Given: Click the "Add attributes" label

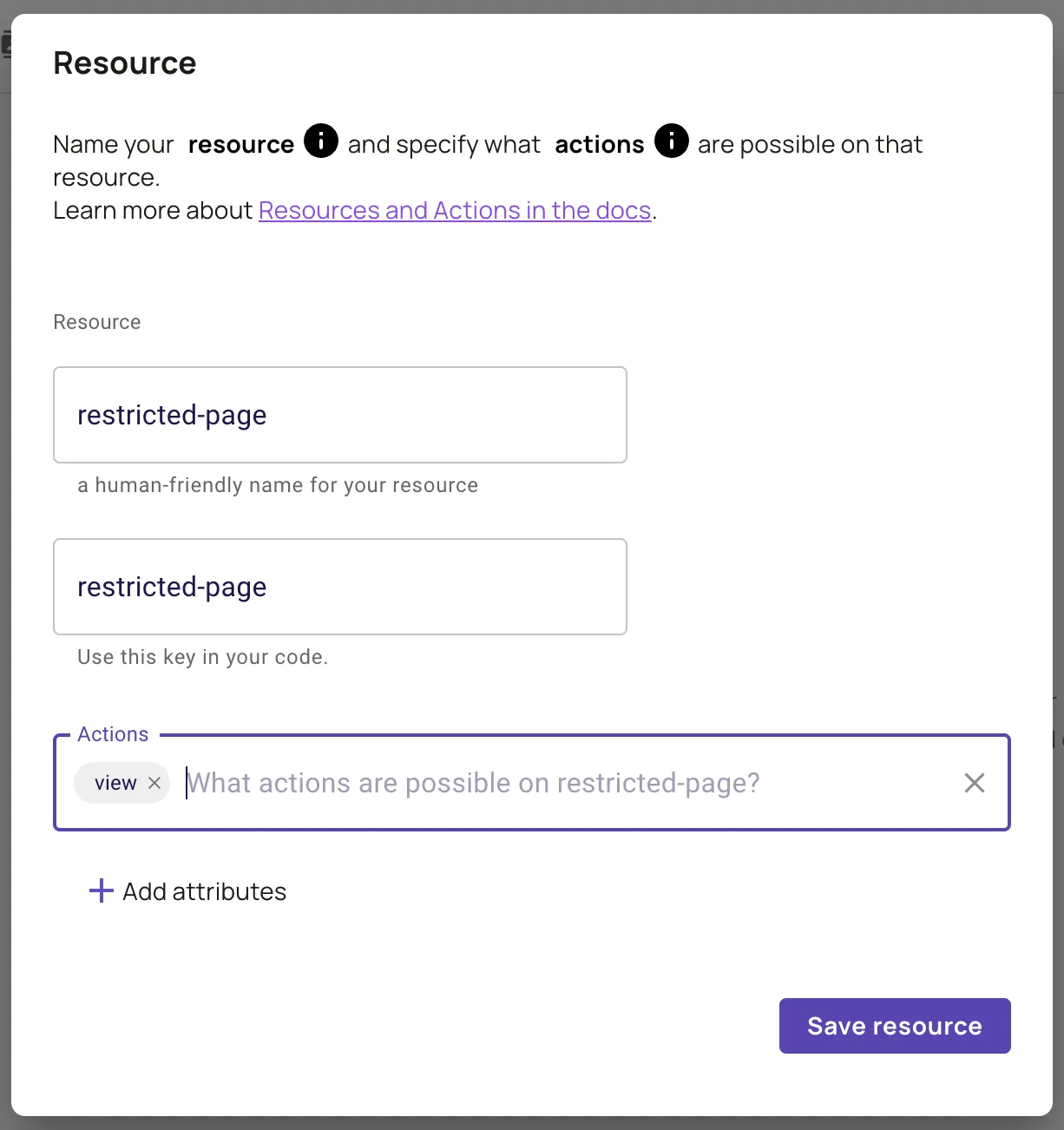Looking at the screenshot, I should tap(204, 891).
